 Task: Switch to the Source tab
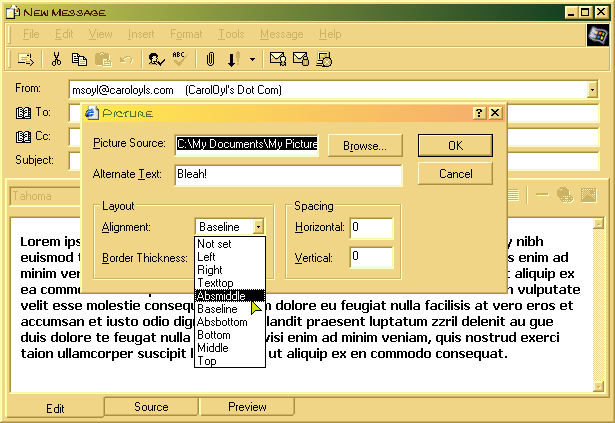point(151,407)
